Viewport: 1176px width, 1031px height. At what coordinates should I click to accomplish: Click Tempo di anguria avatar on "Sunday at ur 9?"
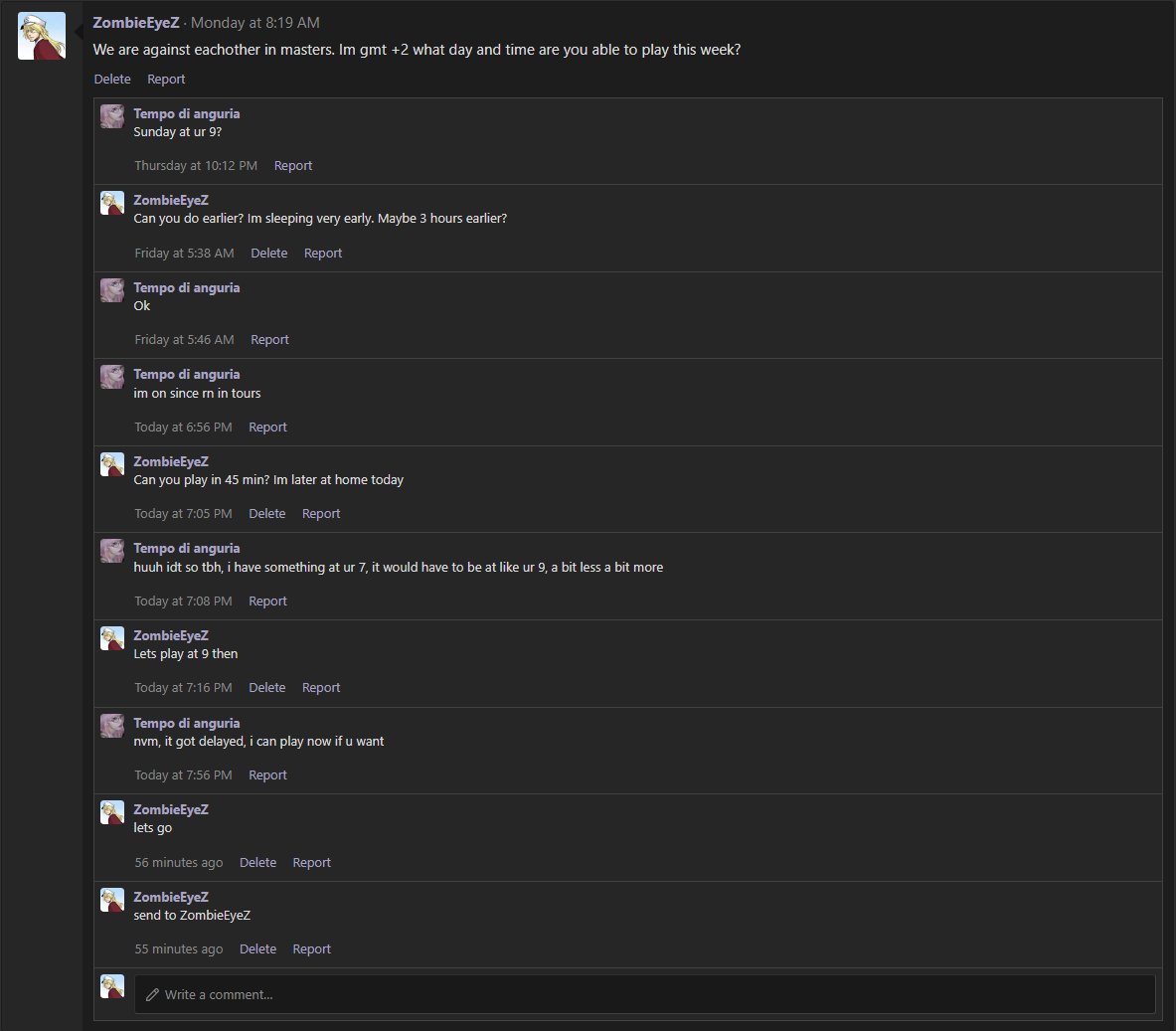point(112,116)
